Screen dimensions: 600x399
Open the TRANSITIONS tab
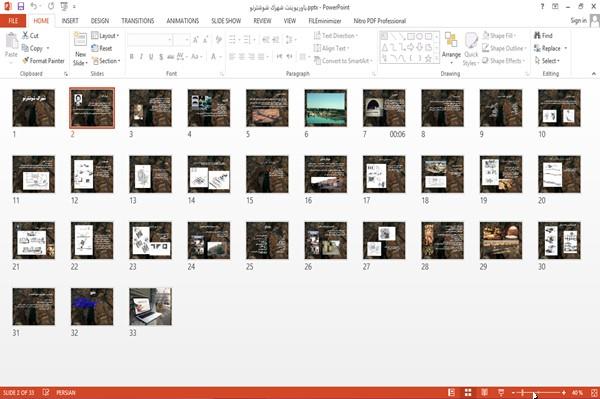pyautogui.click(x=138, y=21)
